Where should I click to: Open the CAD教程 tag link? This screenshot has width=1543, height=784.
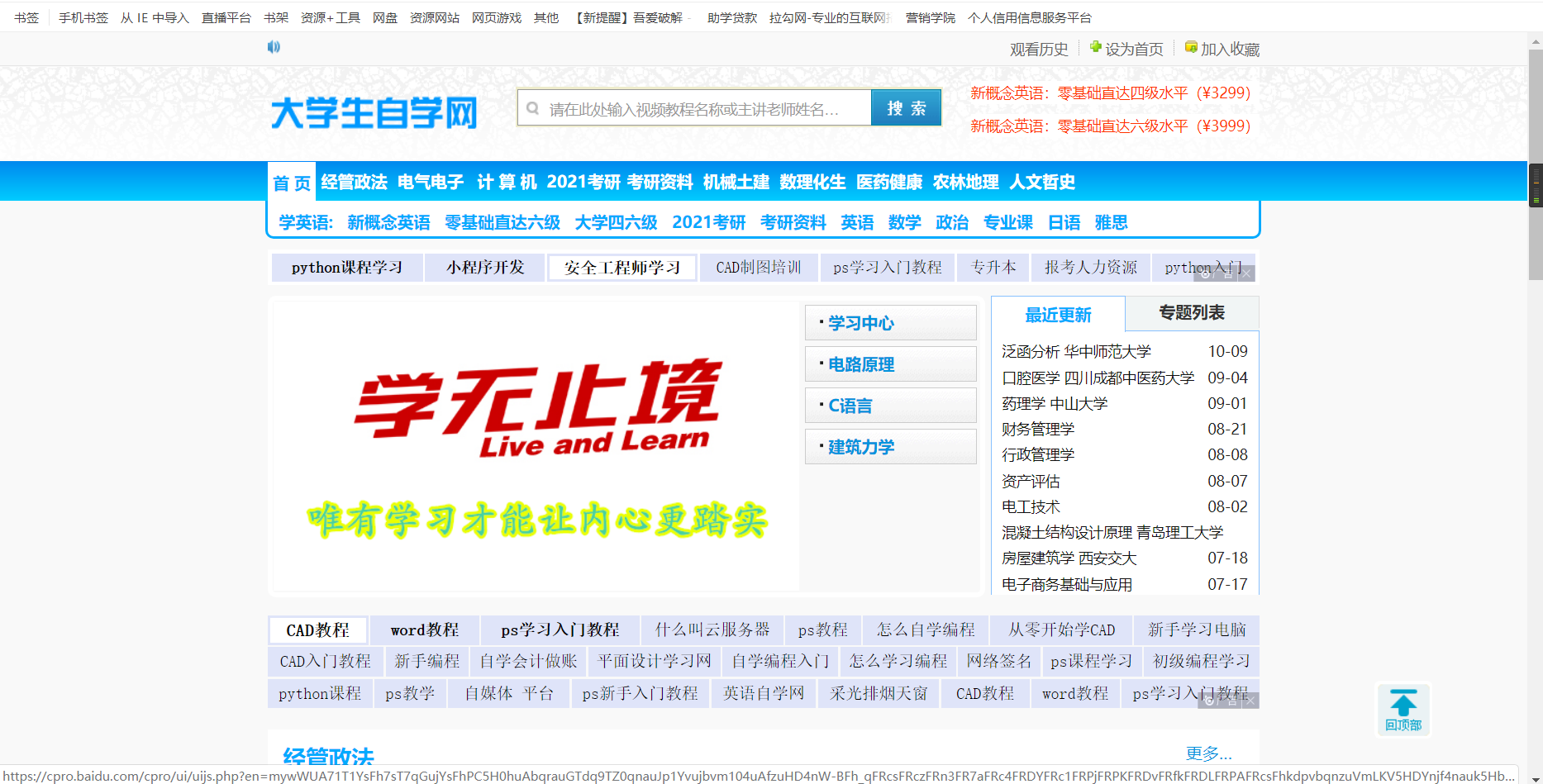[318, 630]
